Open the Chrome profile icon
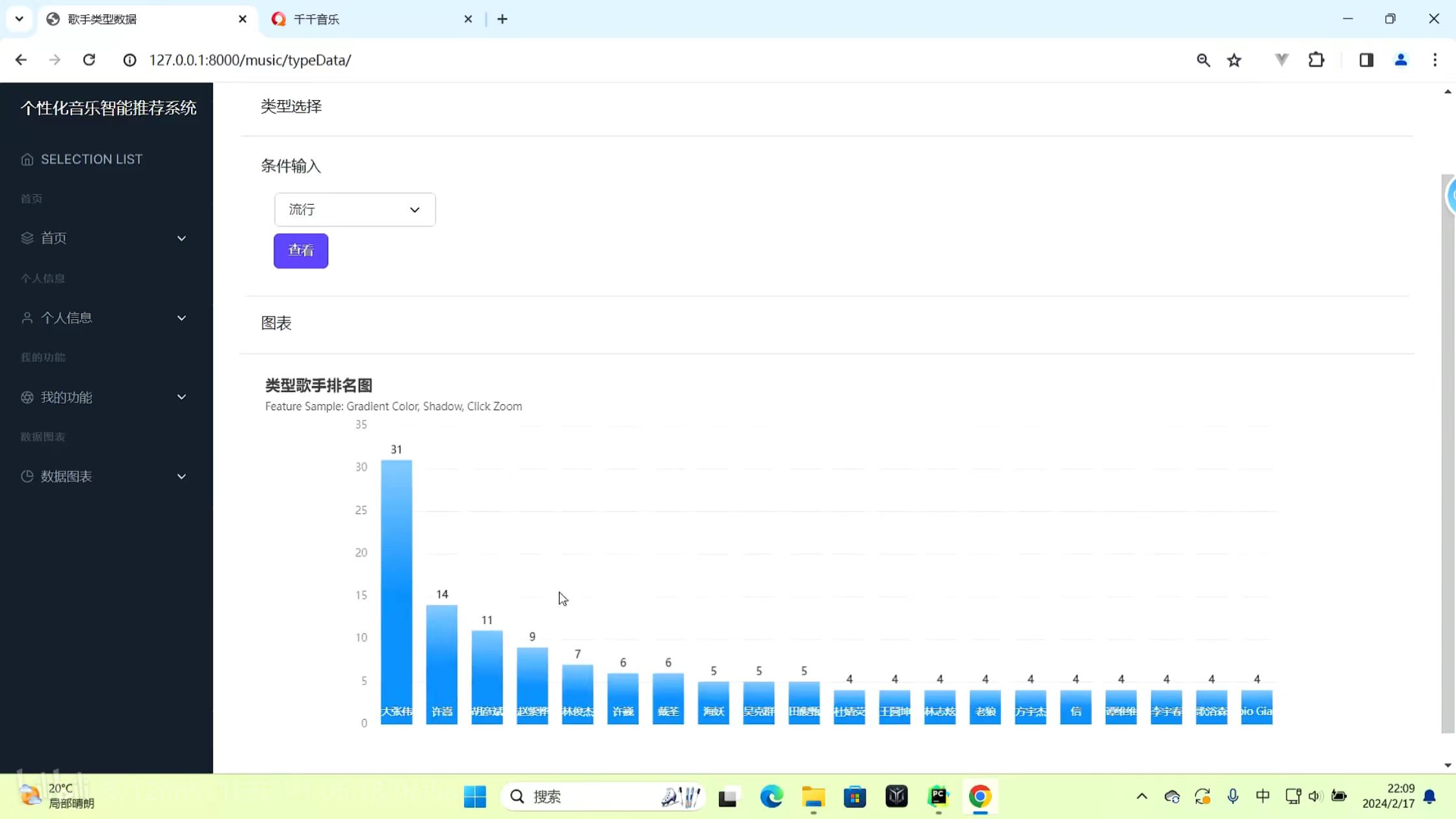The height and width of the screenshot is (819, 1456). 1401,60
